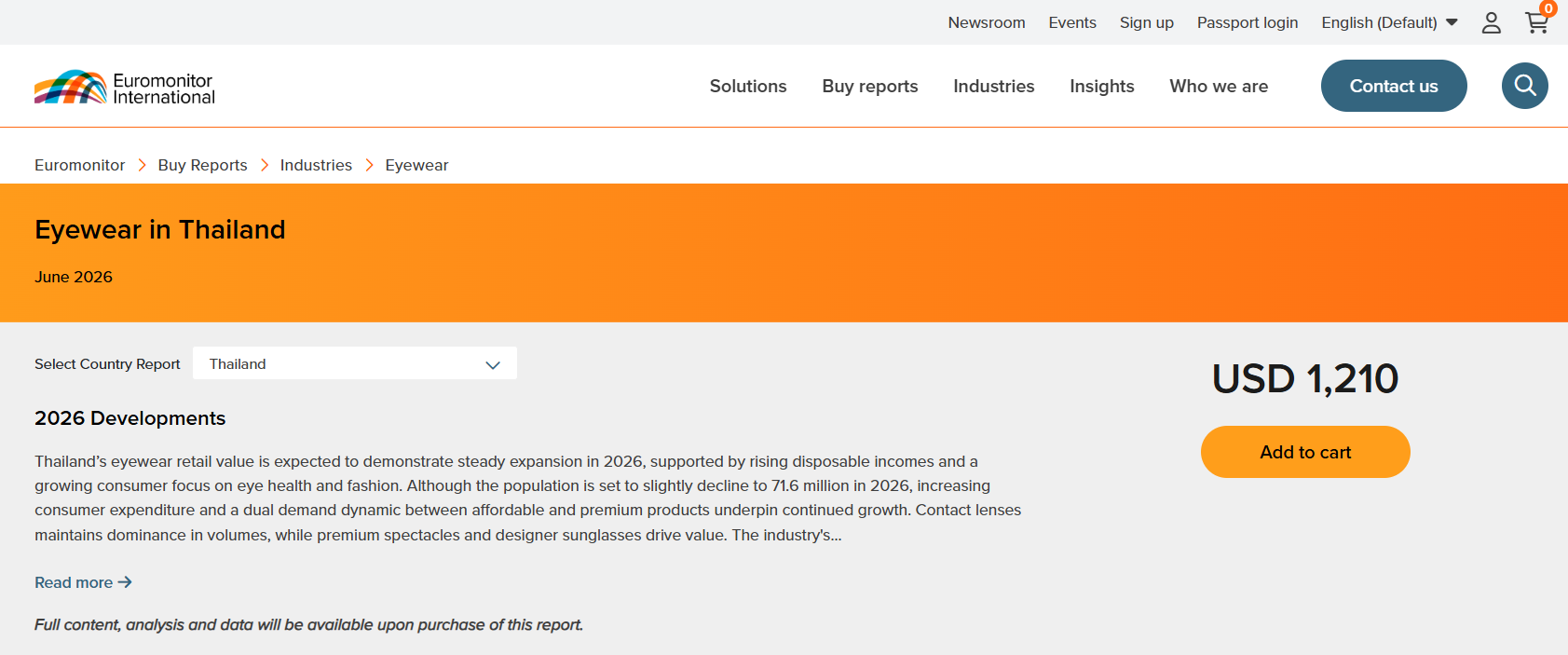
Task: Click the 2026 Developments heading
Action: [130, 418]
